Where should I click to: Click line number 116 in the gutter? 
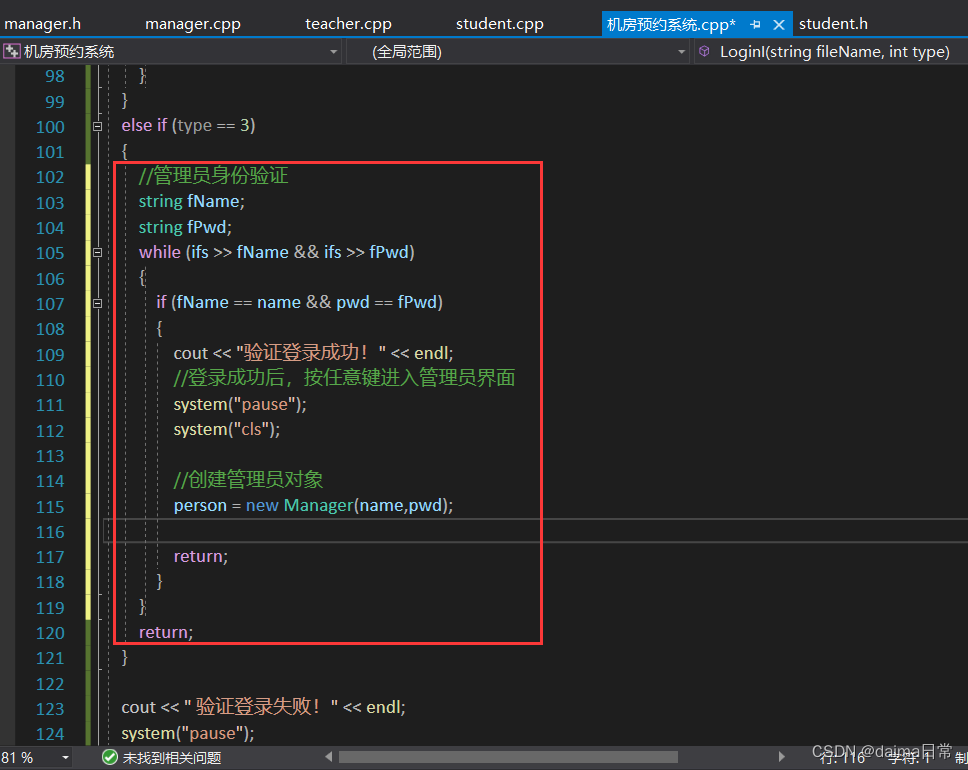click(50, 532)
